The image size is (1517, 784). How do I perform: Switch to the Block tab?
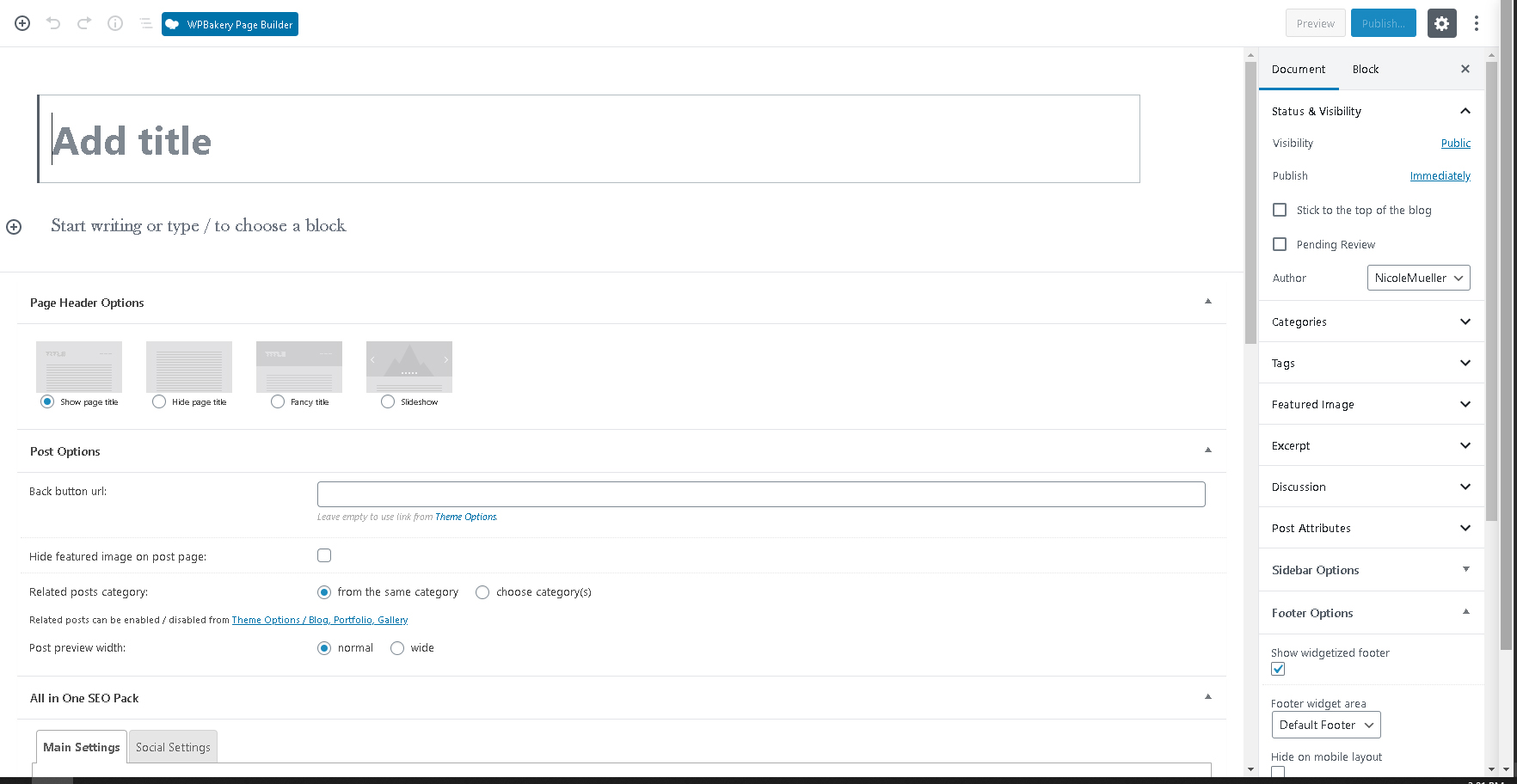tap(1365, 69)
